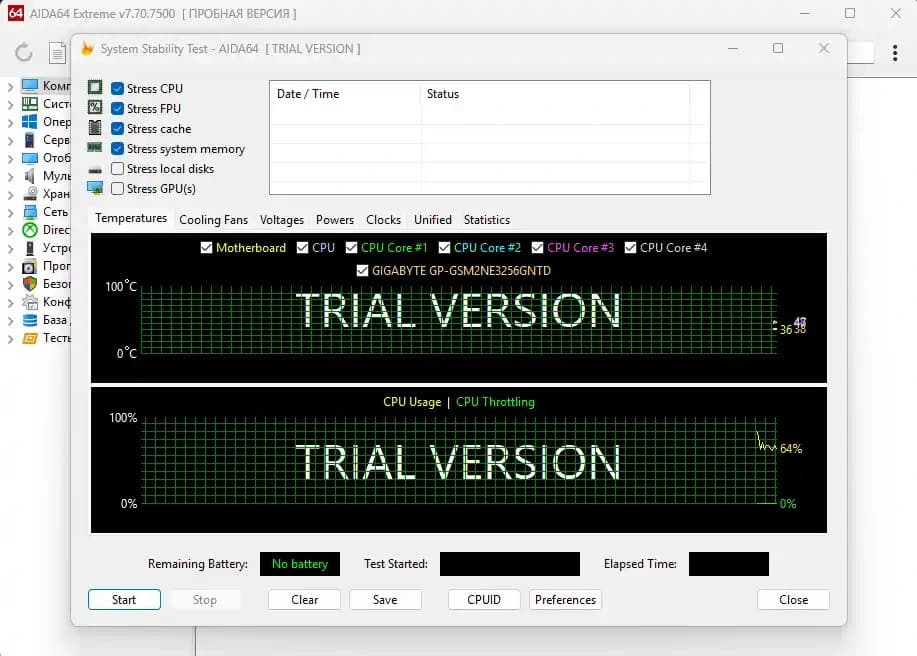The height and width of the screenshot is (656, 917).
Task: Switch to the Cooling Fans tab
Action: pyautogui.click(x=213, y=220)
